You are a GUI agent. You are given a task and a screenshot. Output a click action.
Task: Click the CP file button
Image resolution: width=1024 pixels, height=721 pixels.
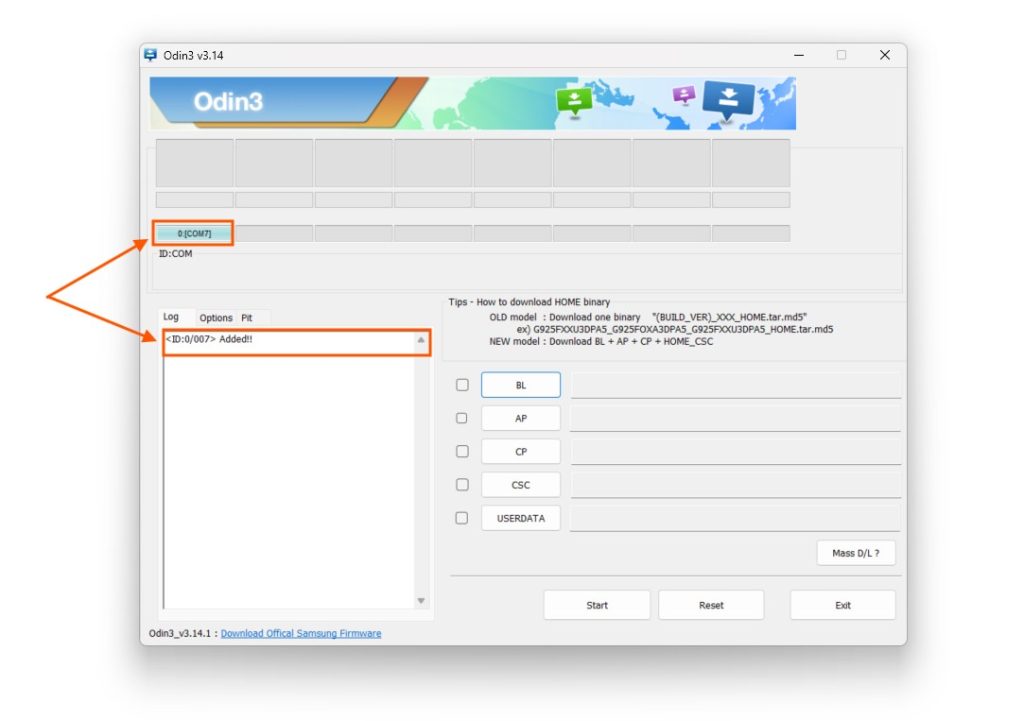tap(520, 452)
